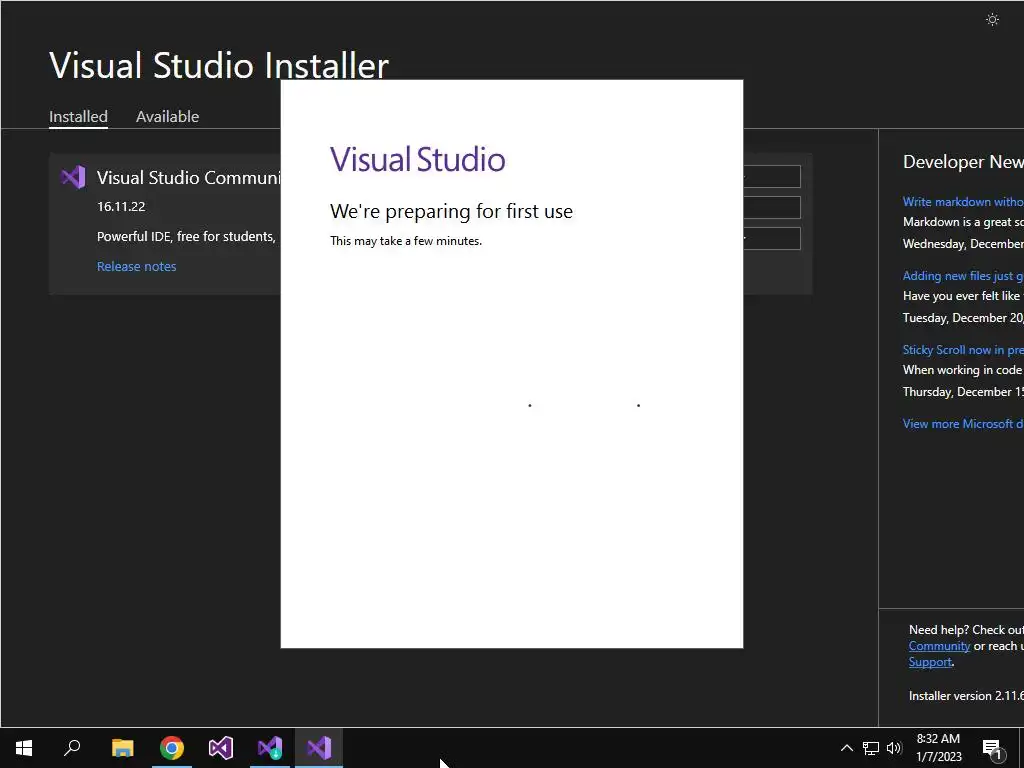Switch to the Available tab
Image resolution: width=1024 pixels, height=768 pixels.
167,116
